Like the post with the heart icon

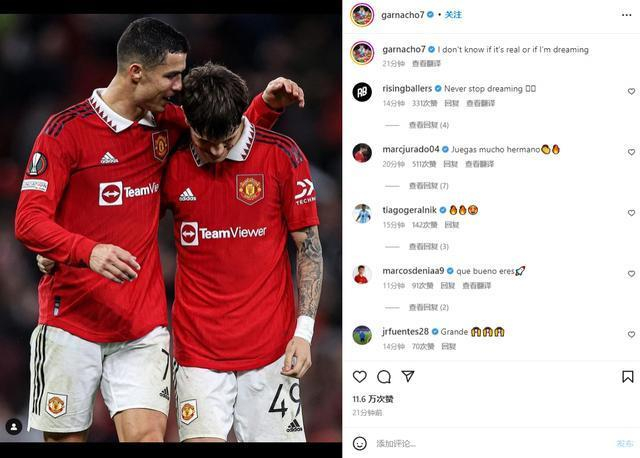pos(360,376)
